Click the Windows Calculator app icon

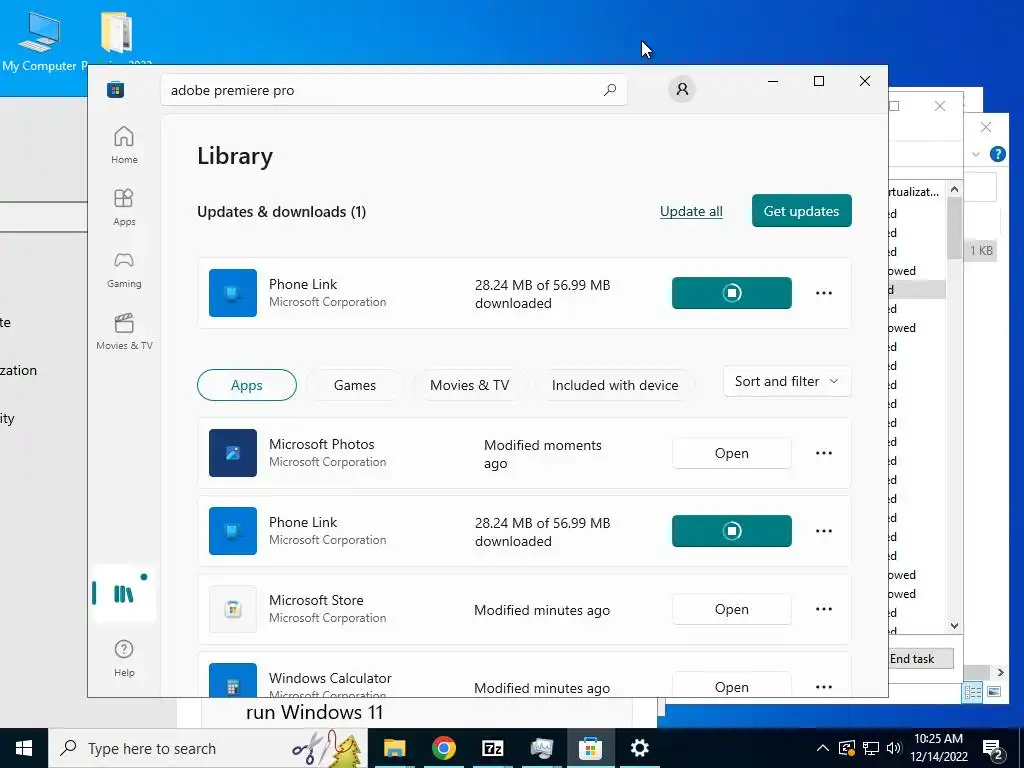point(232,680)
